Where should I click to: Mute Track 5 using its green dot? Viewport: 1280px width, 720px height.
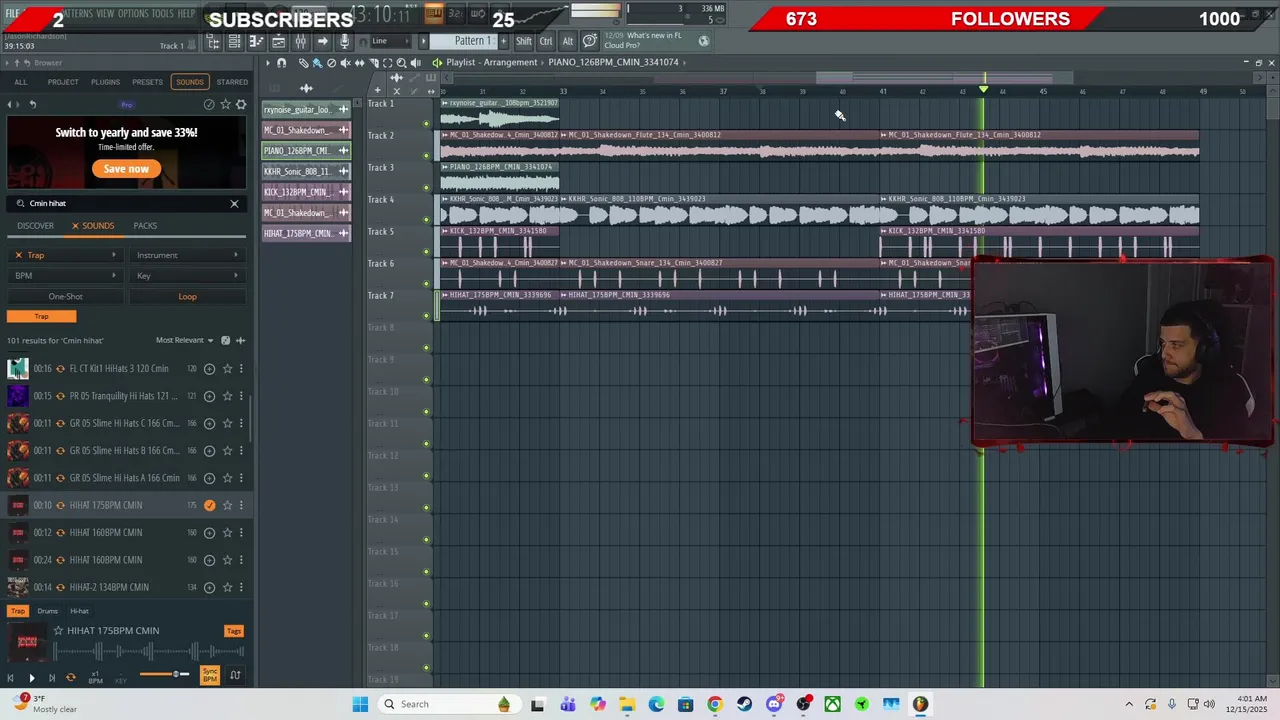(x=427, y=252)
